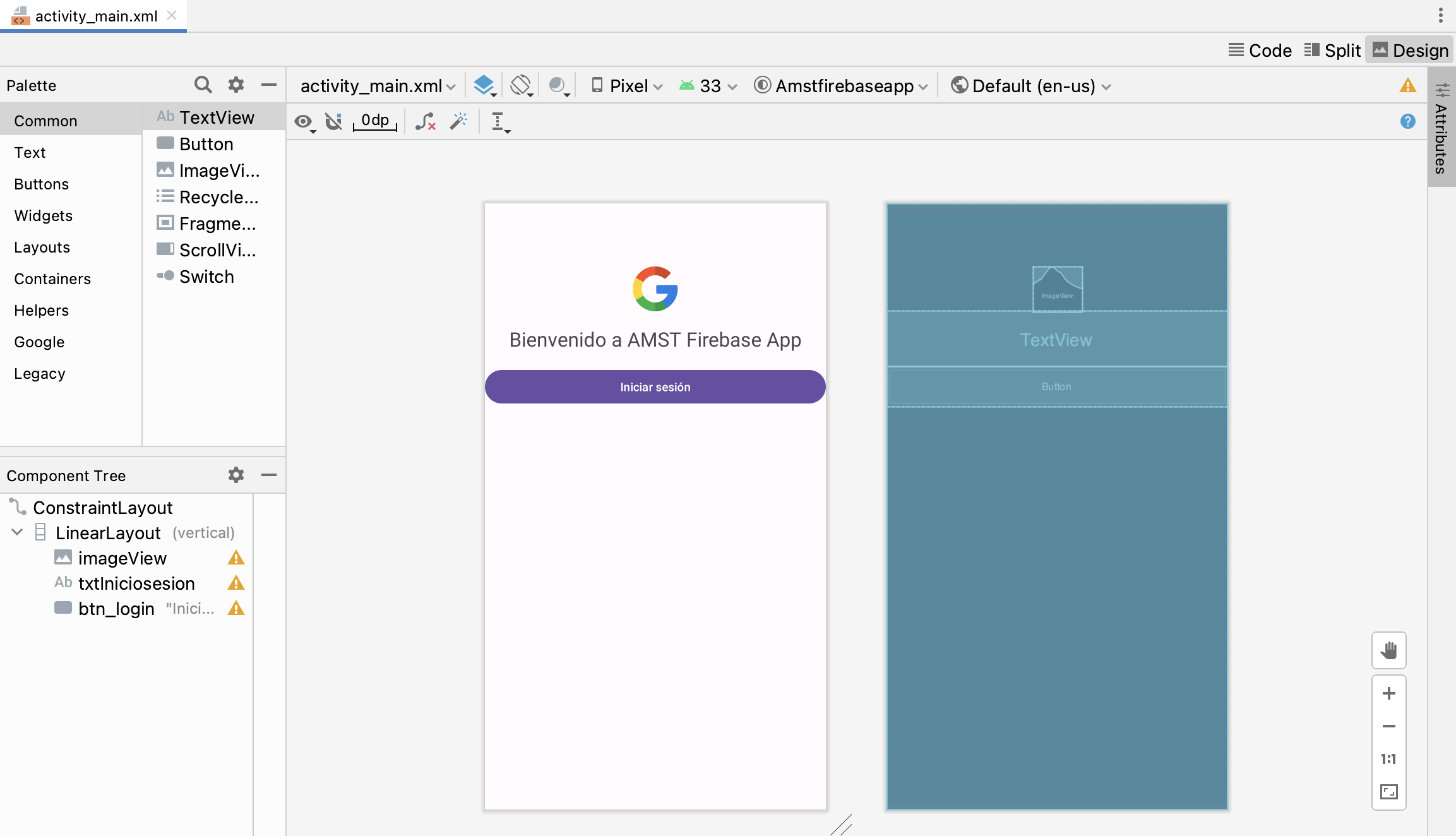Image resolution: width=1456 pixels, height=836 pixels.
Task: Select the Google palette category
Action: click(x=71, y=342)
